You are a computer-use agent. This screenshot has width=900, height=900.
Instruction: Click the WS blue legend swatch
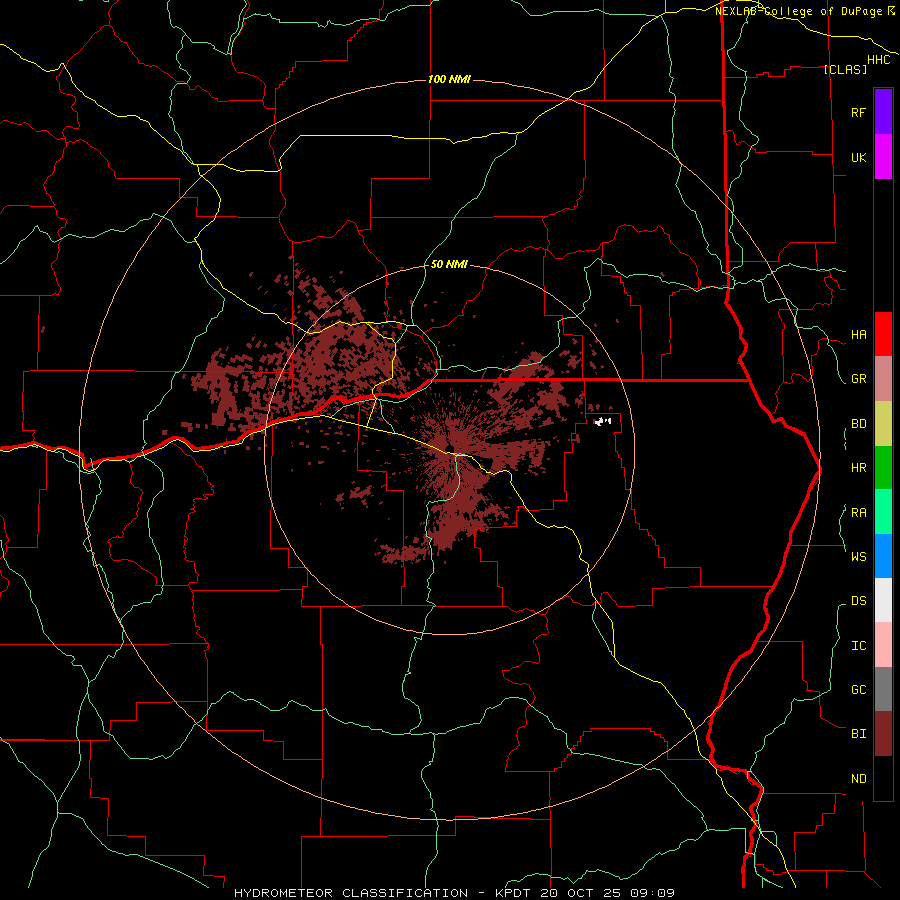click(x=883, y=556)
